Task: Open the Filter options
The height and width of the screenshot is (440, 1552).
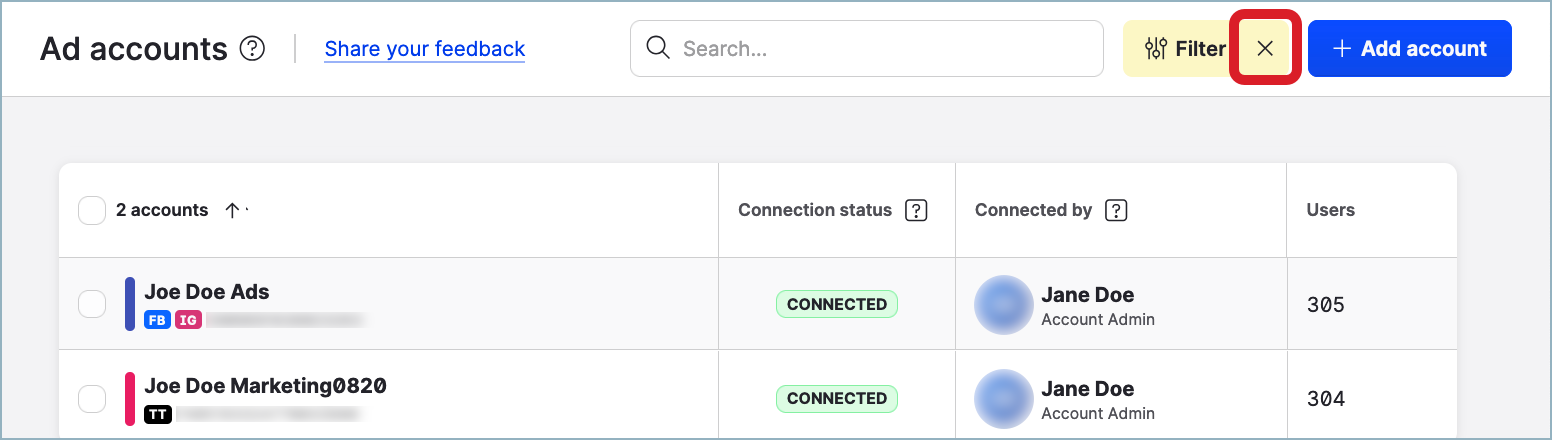Action: coord(1185,48)
